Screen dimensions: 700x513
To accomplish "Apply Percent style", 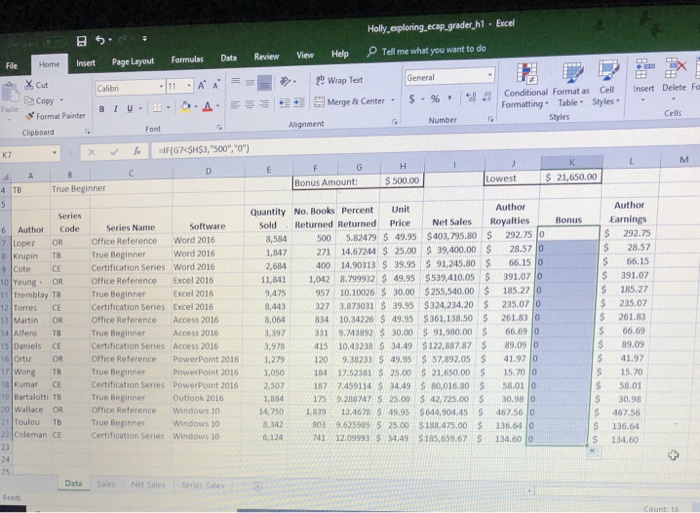I will coord(435,99).
